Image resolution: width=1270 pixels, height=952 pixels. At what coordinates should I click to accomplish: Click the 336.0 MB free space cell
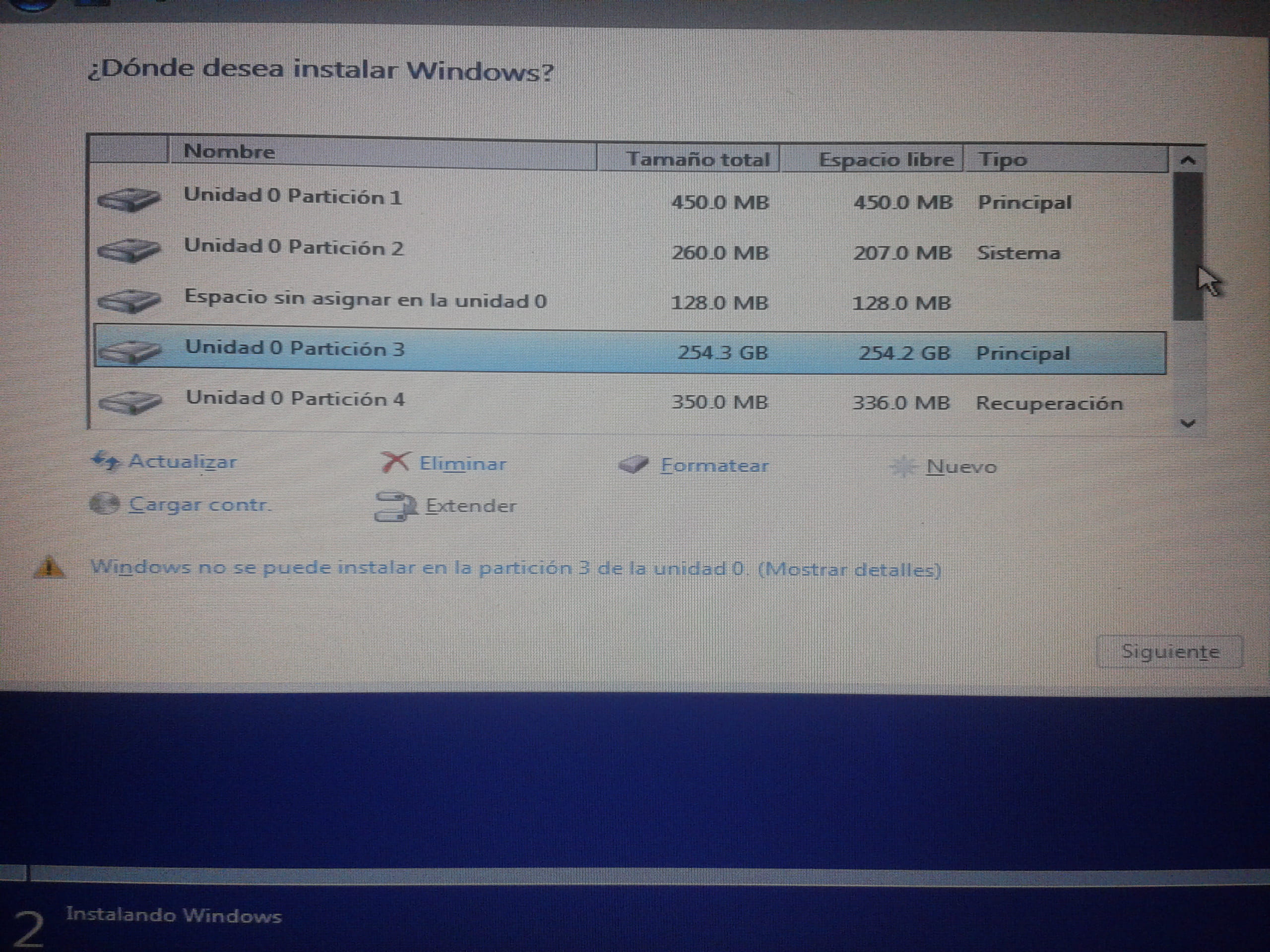900,403
